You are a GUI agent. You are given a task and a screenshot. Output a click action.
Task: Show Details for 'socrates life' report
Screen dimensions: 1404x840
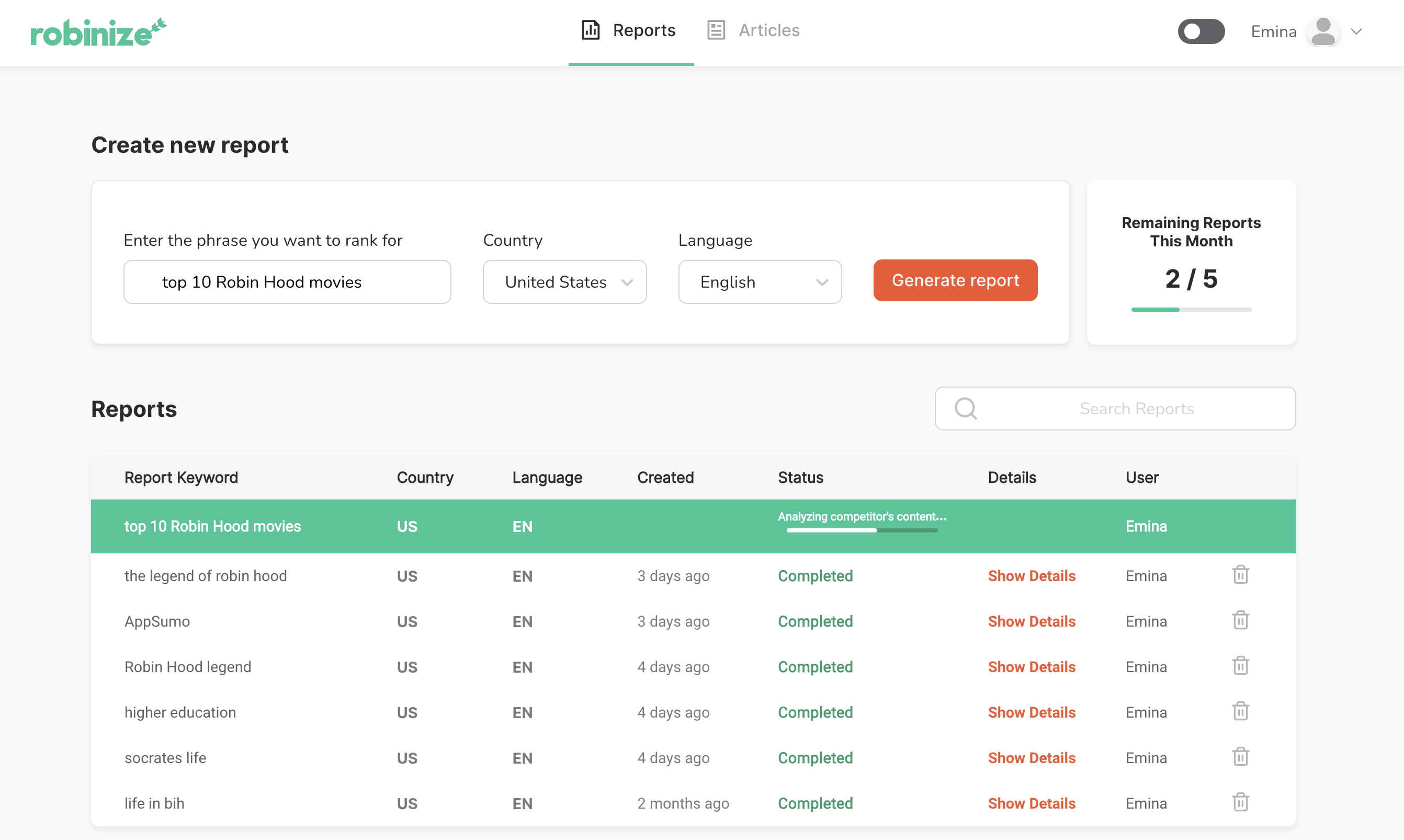click(1031, 757)
